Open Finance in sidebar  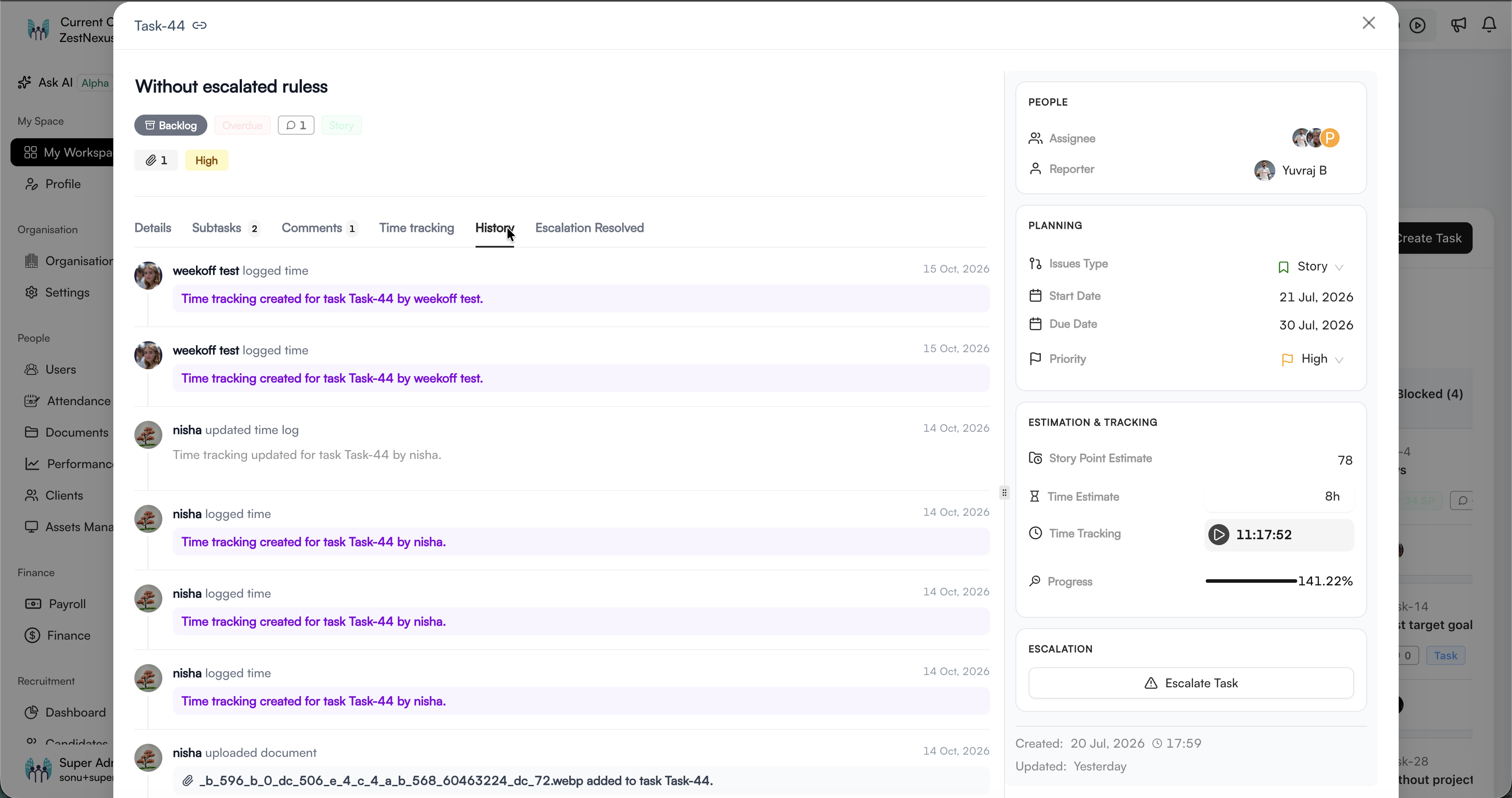[57, 635]
